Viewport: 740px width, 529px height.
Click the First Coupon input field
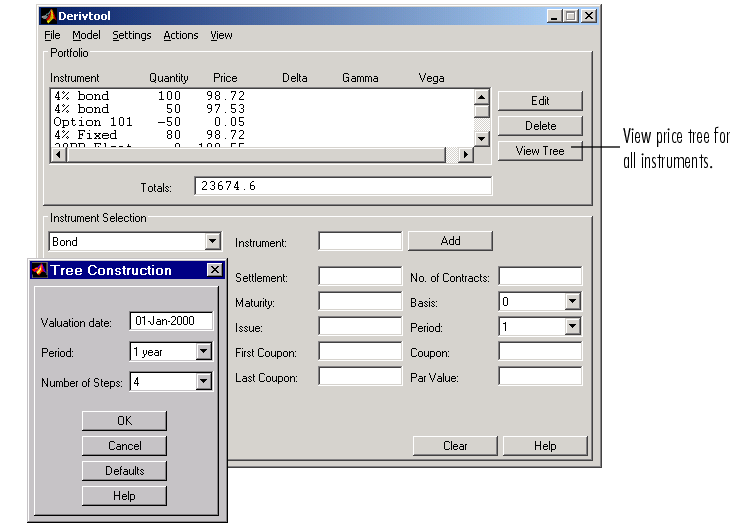point(360,351)
